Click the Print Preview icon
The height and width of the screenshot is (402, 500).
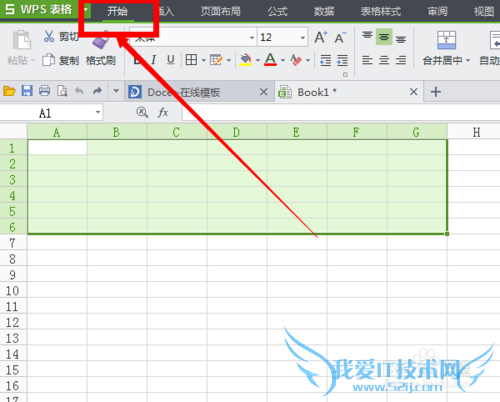pyautogui.click(x=62, y=91)
